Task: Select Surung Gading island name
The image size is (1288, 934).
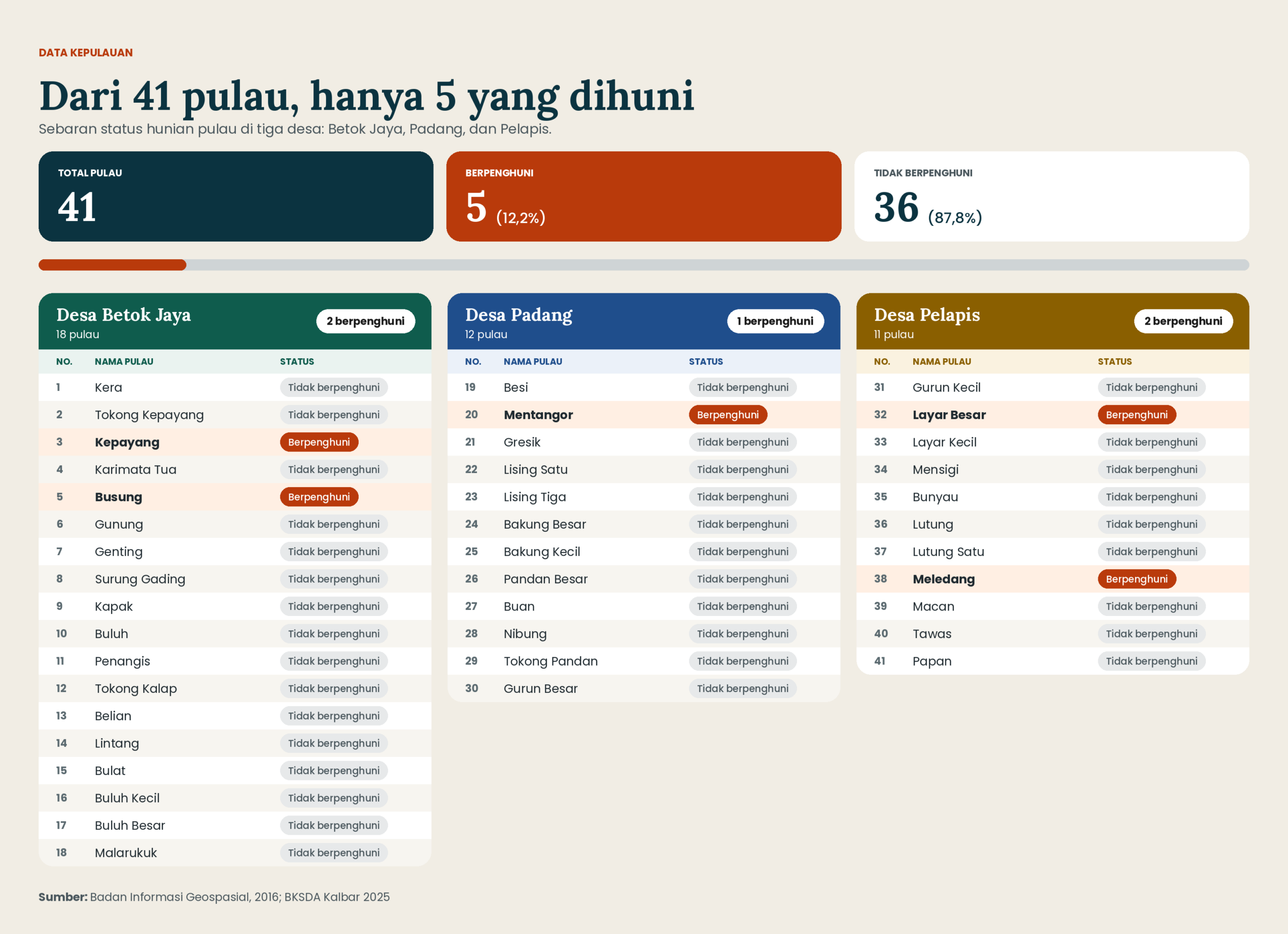Action: coord(140,579)
